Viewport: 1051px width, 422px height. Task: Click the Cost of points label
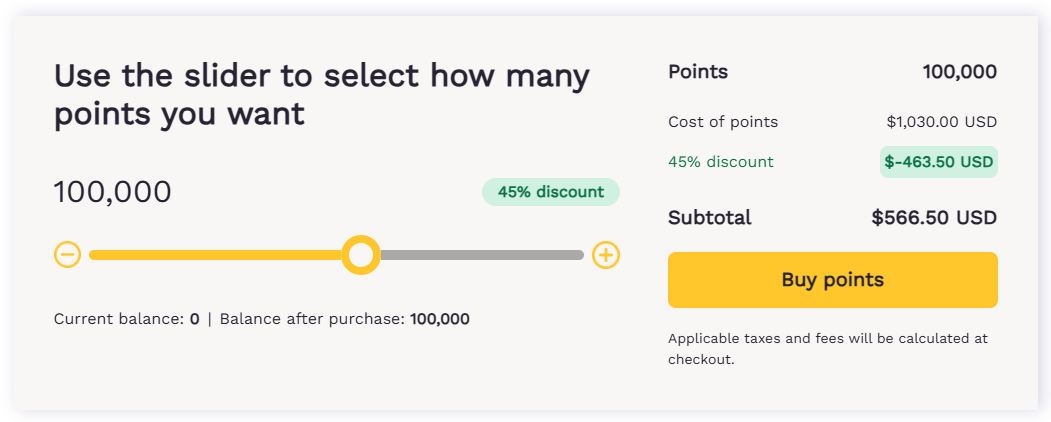[x=723, y=122]
